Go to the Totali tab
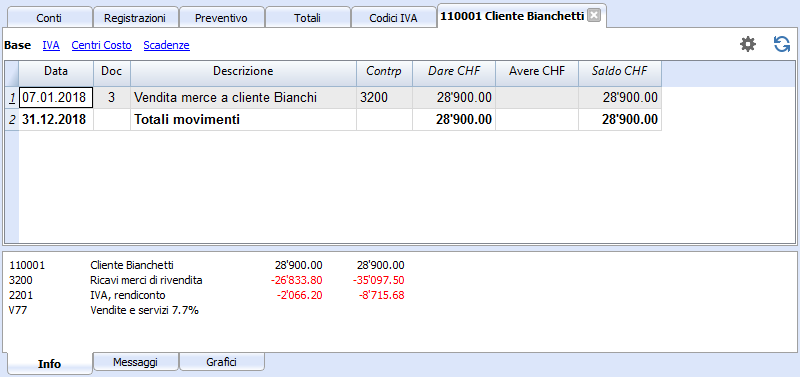The image size is (800, 377). coord(308,18)
